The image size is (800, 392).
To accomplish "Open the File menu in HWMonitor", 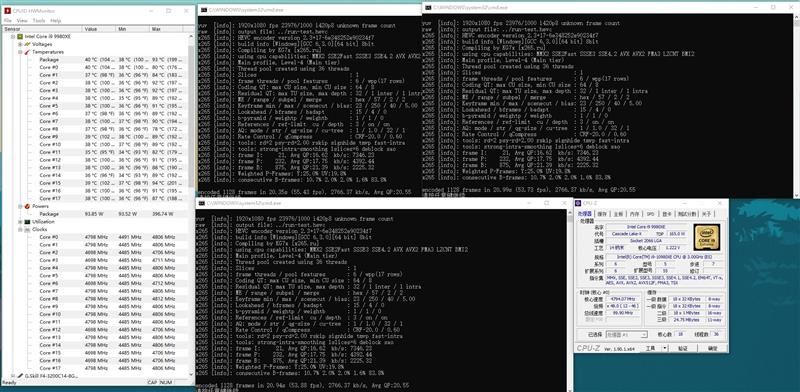I will click(8, 20).
